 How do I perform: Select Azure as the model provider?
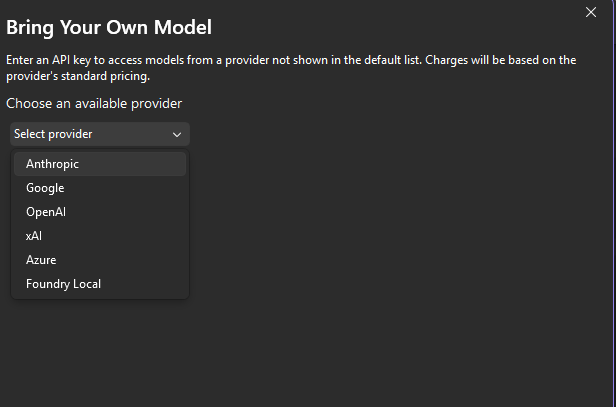100,260
